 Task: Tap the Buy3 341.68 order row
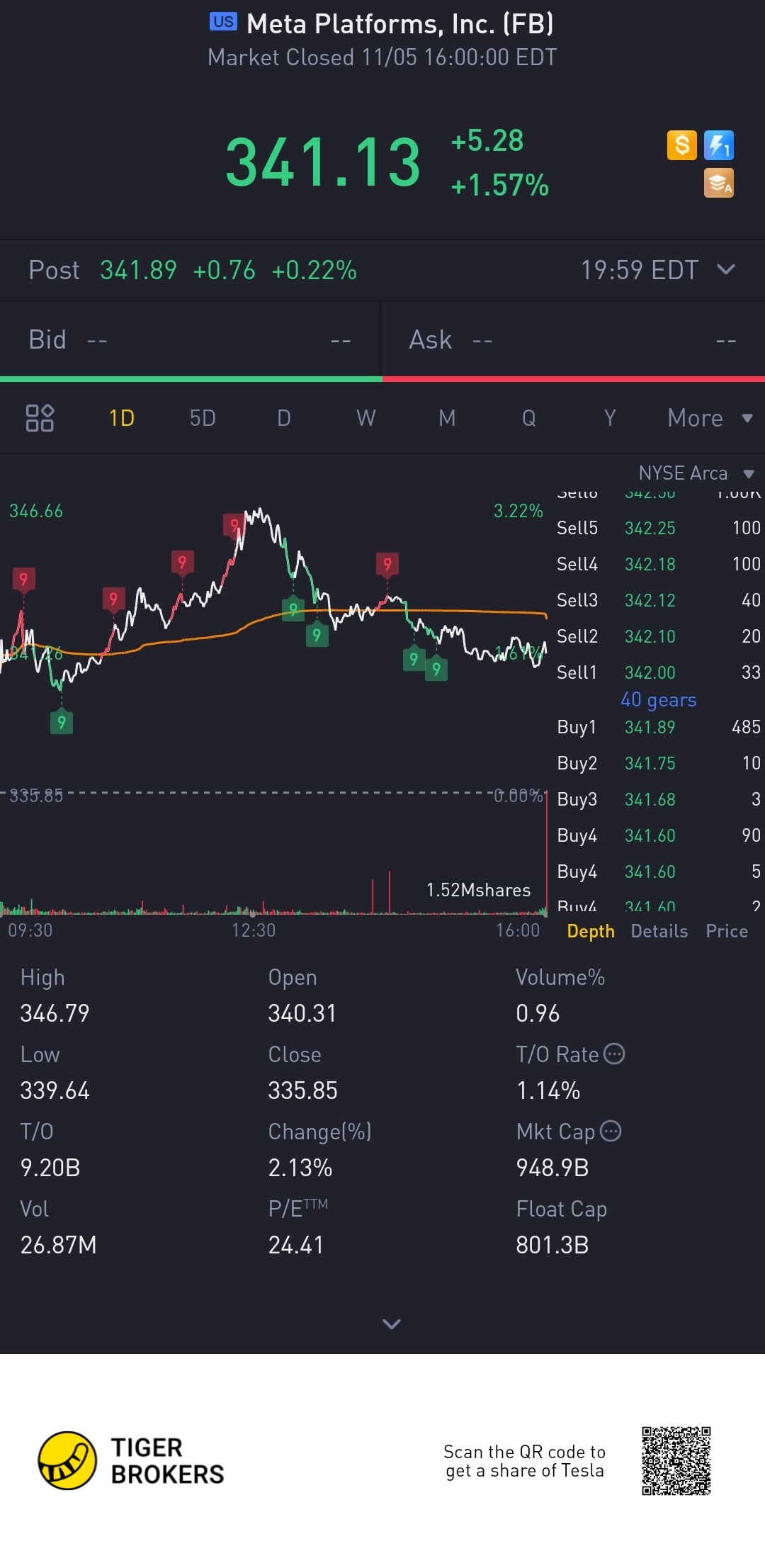[659, 799]
